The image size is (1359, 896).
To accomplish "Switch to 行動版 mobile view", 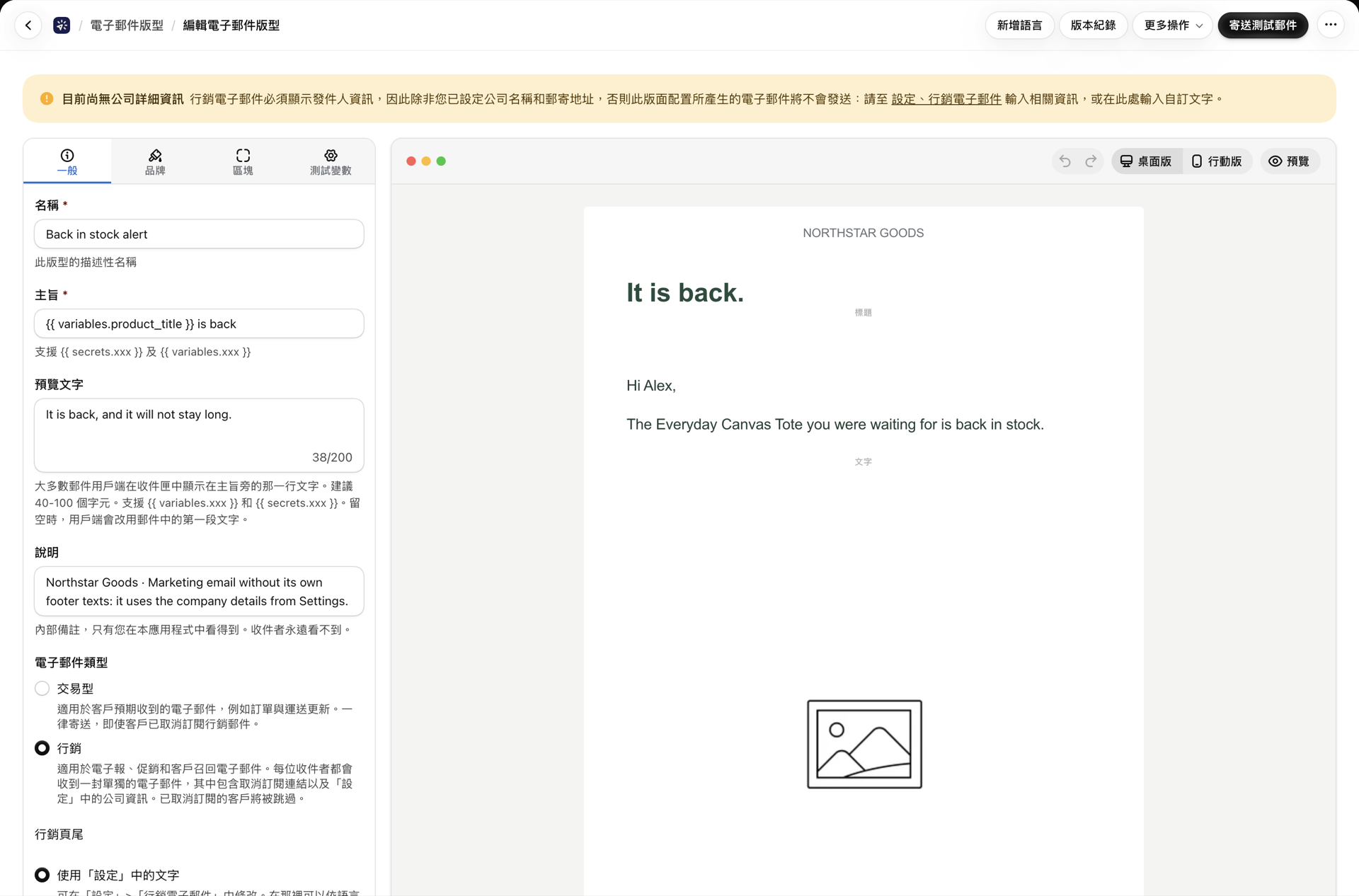I will (x=1217, y=161).
